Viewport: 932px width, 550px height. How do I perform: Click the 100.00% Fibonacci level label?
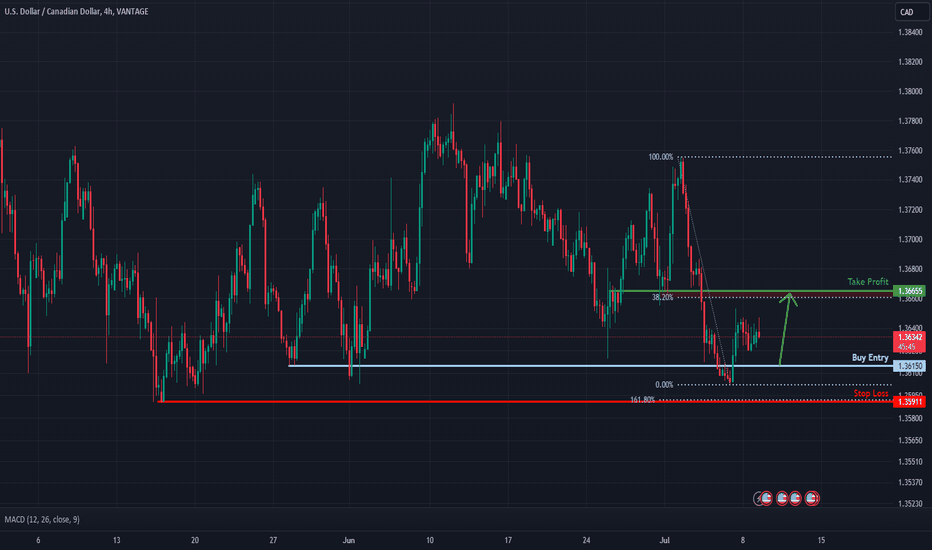click(x=660, y=157)
